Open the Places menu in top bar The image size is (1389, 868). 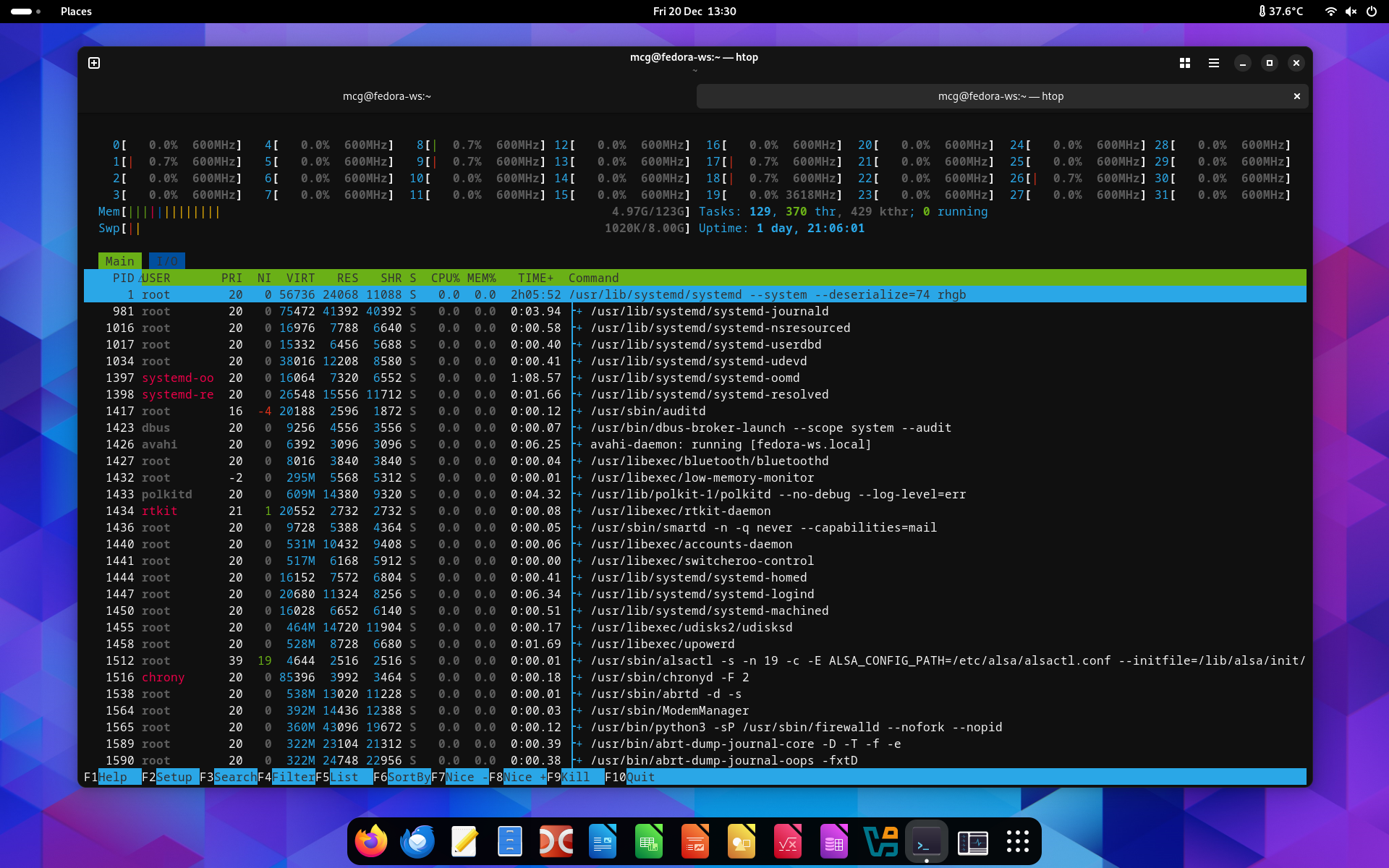click(76, 12)
